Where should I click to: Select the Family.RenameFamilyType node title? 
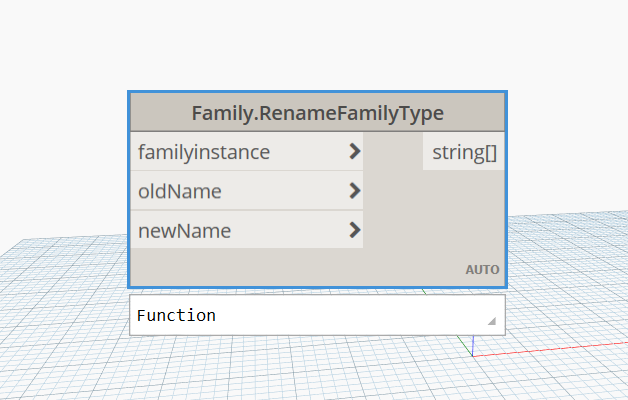(317, 112)
